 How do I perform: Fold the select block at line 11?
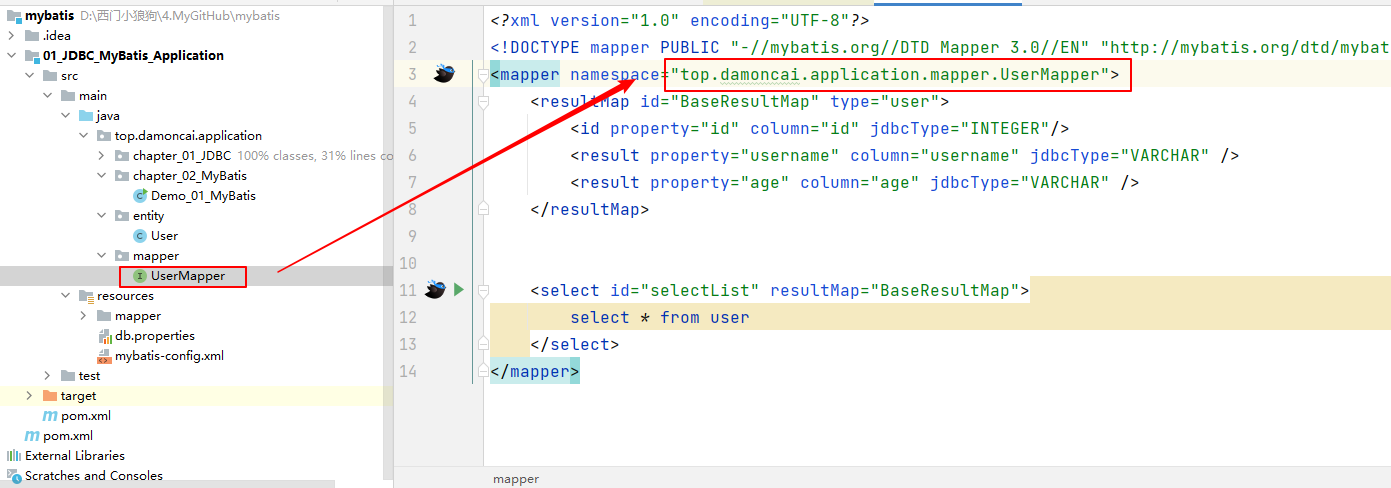coord(483,290)
